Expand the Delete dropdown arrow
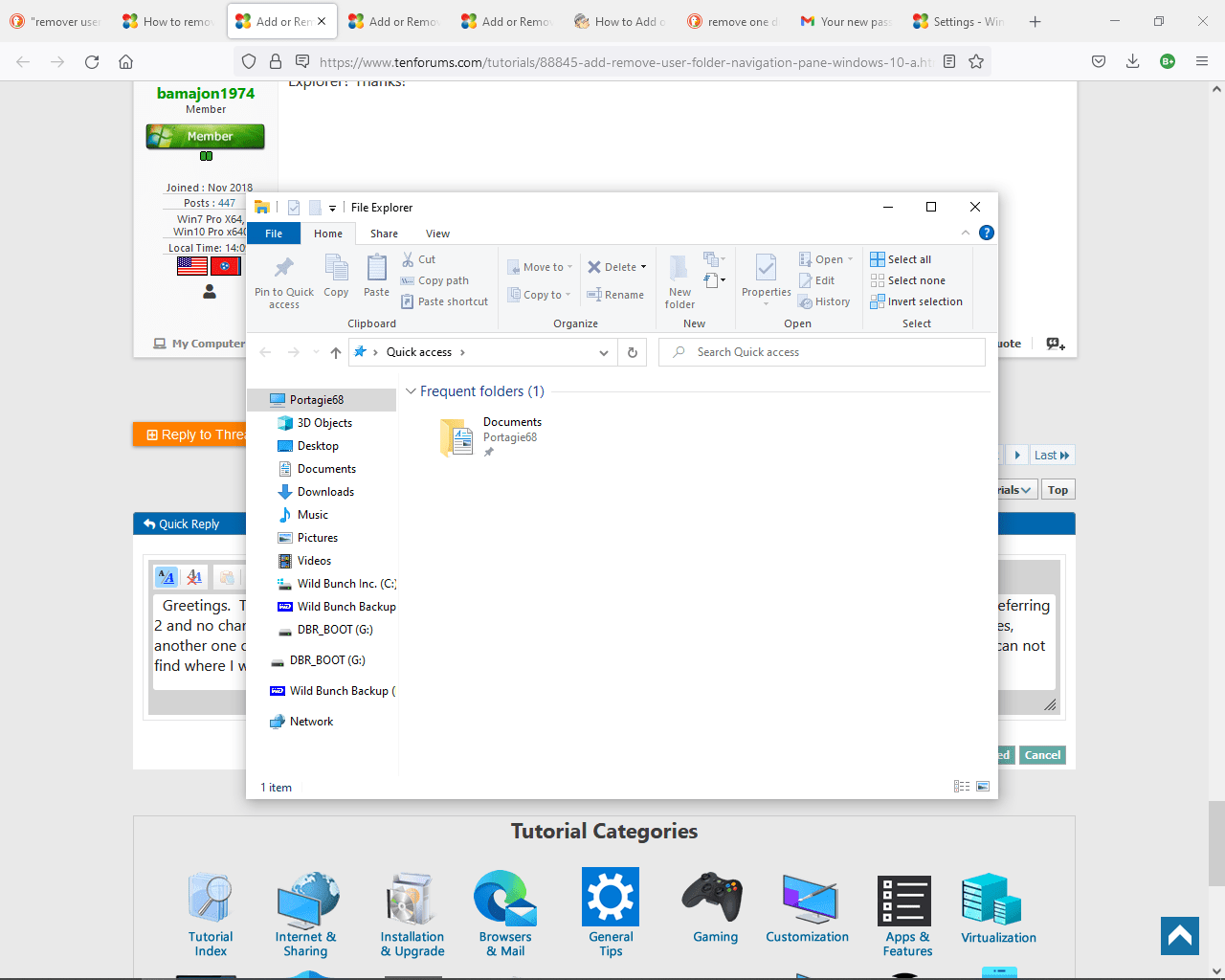Viewport: 1225px width, 980px height. coord(642,267)
